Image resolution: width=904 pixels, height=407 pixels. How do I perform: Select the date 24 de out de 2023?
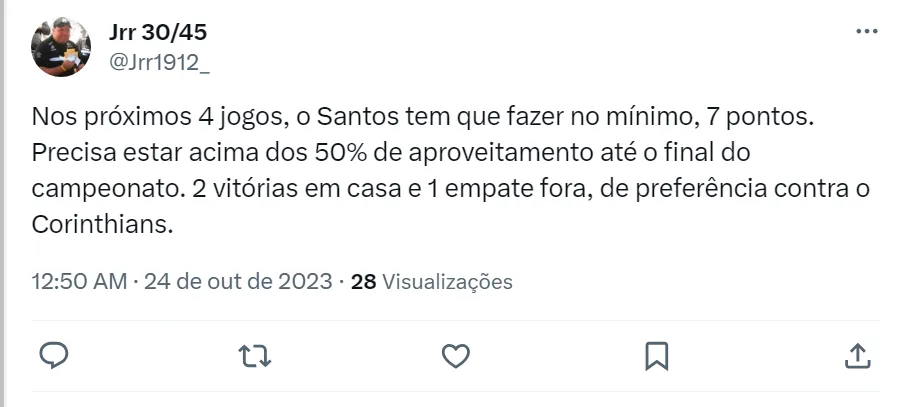click(x=237, y=282)
